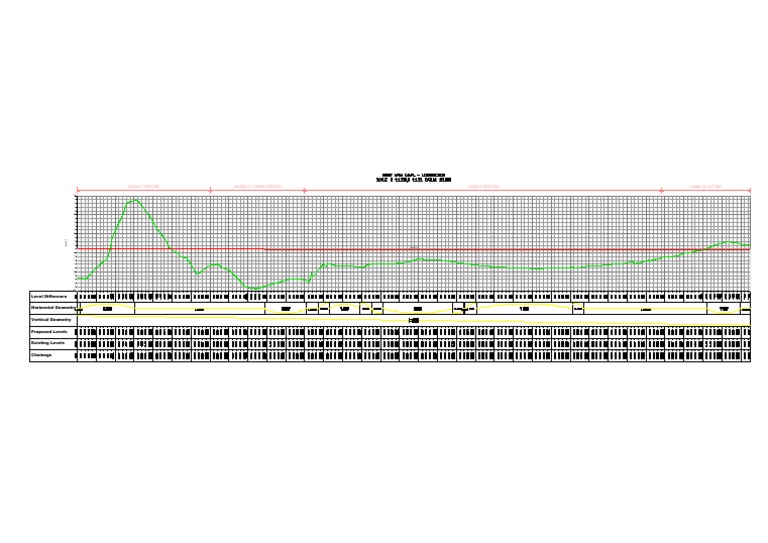
Task: Click the "Chainage" row label
Action: coord(42,355)
